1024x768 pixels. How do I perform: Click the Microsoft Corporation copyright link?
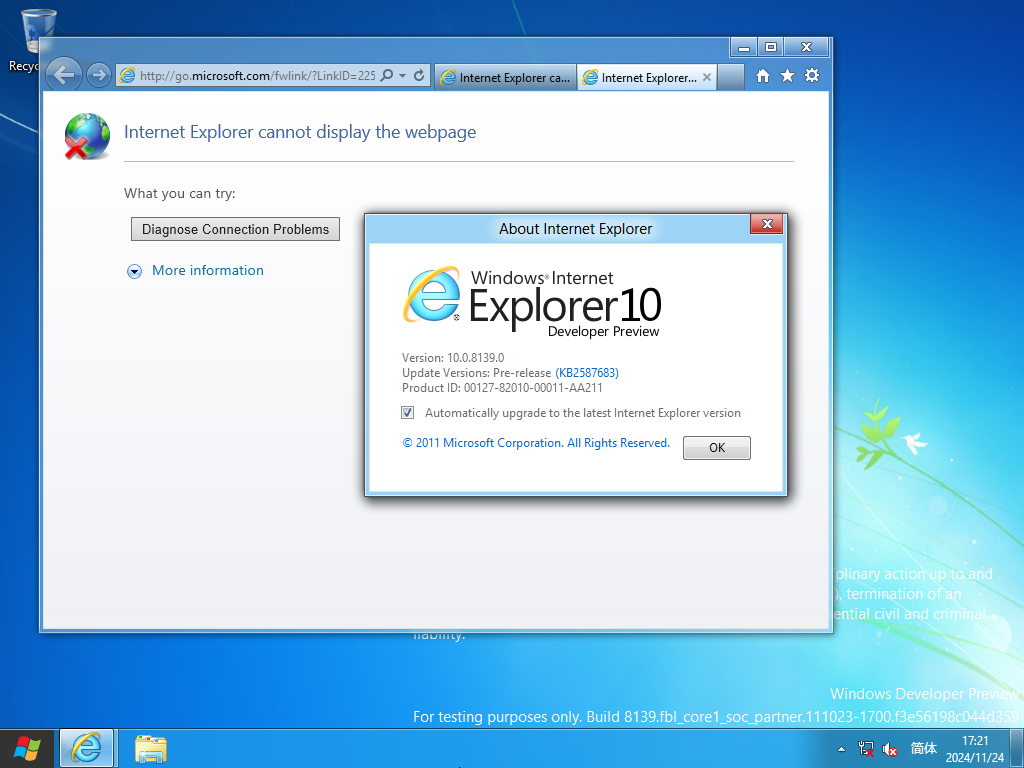click(536, 443)
